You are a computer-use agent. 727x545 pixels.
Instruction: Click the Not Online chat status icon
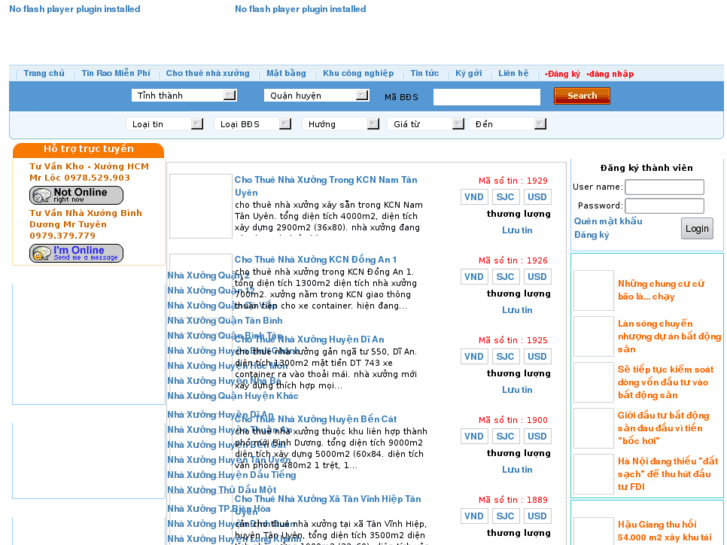pyautogui.click(x=76, y=195)
